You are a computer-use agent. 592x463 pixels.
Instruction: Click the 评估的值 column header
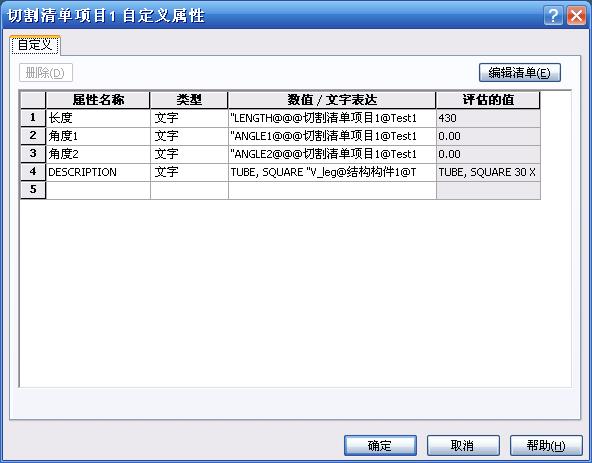(488, 100)
